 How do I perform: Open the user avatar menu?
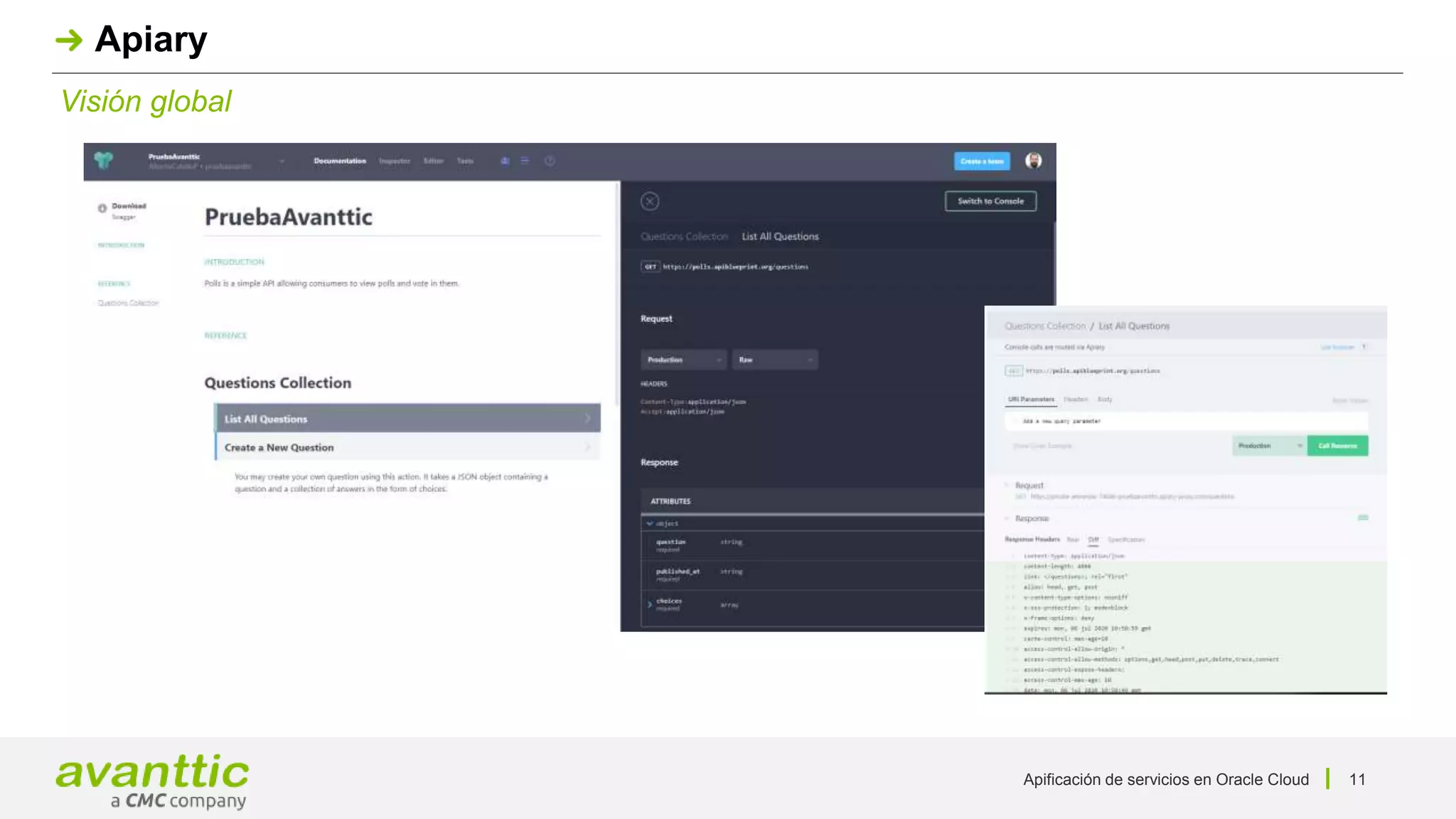1033,161
